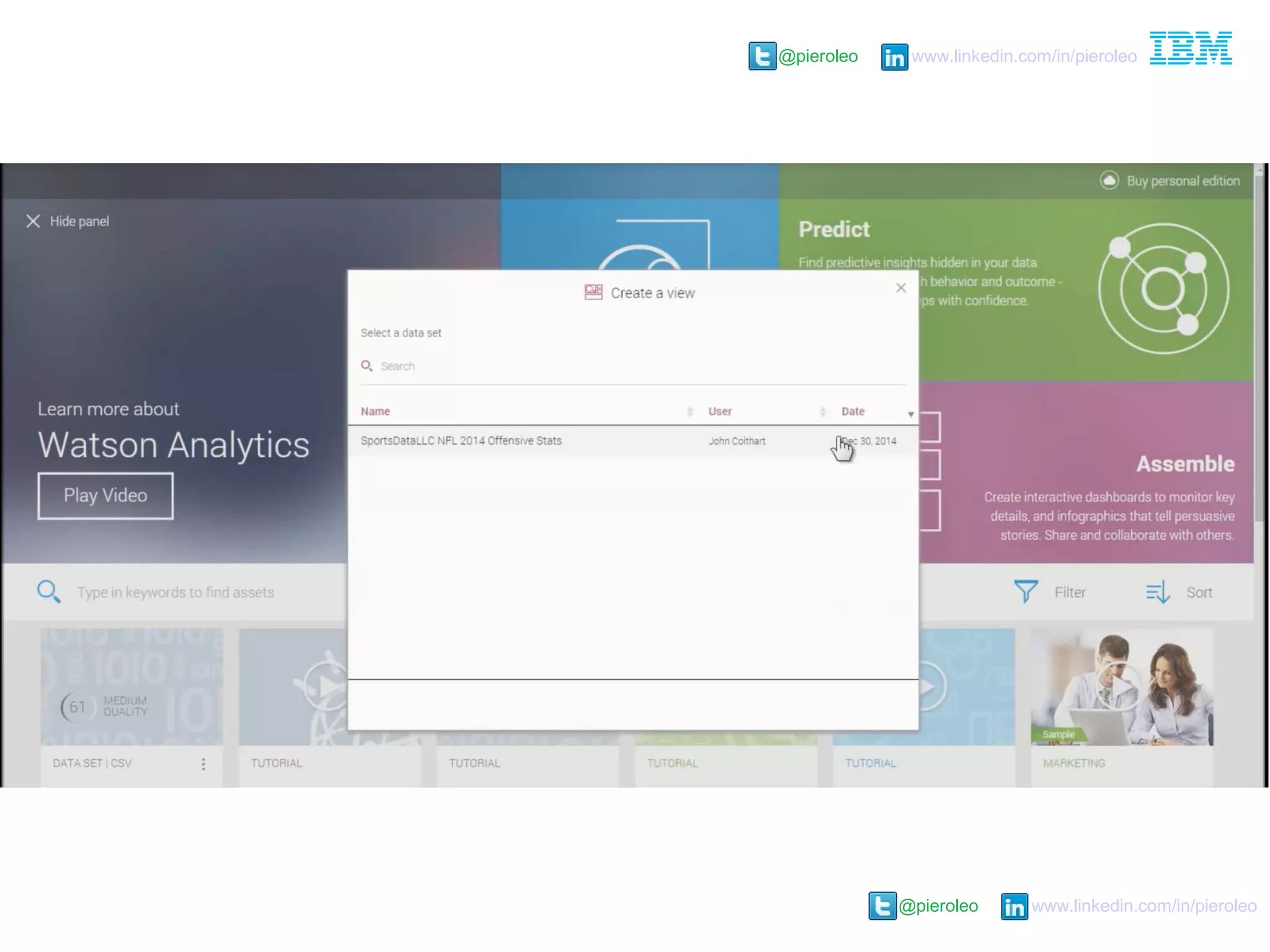Open the Marketing sample thumbnail
The height and width of the screenshot is (952, 1270).
click(1121, 687)
